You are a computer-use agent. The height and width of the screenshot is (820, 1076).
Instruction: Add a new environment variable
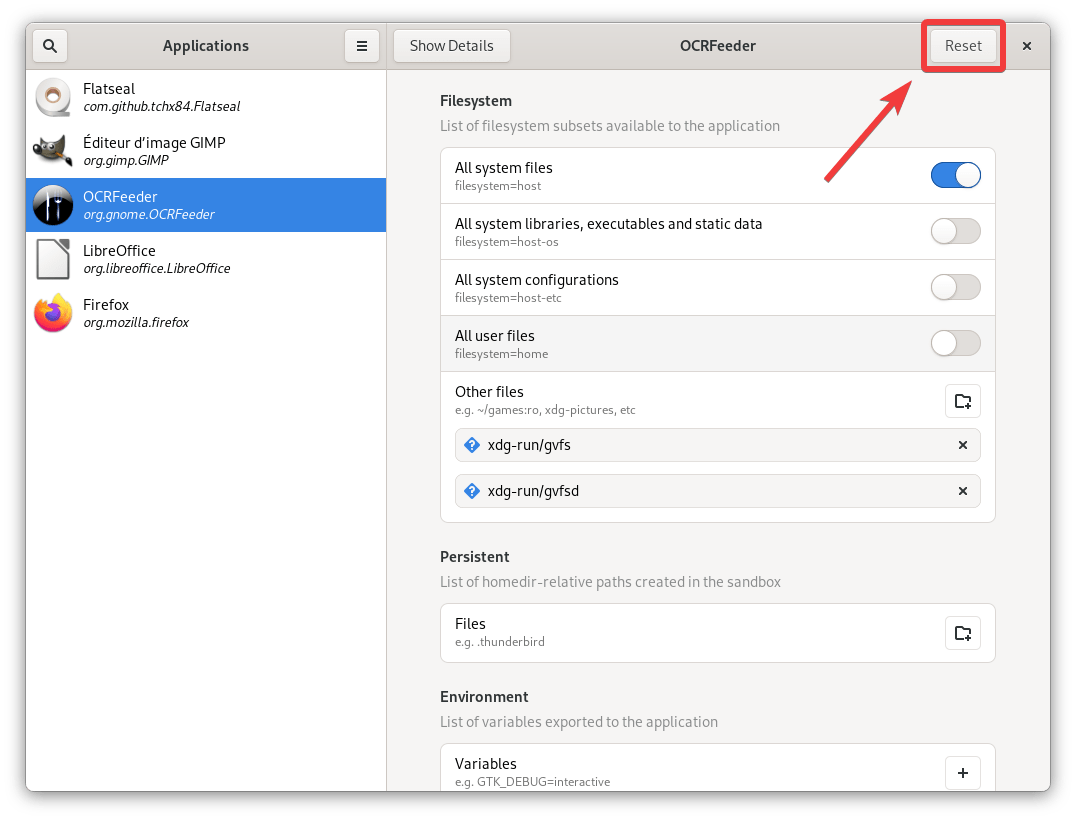click(x=962, y=772)
